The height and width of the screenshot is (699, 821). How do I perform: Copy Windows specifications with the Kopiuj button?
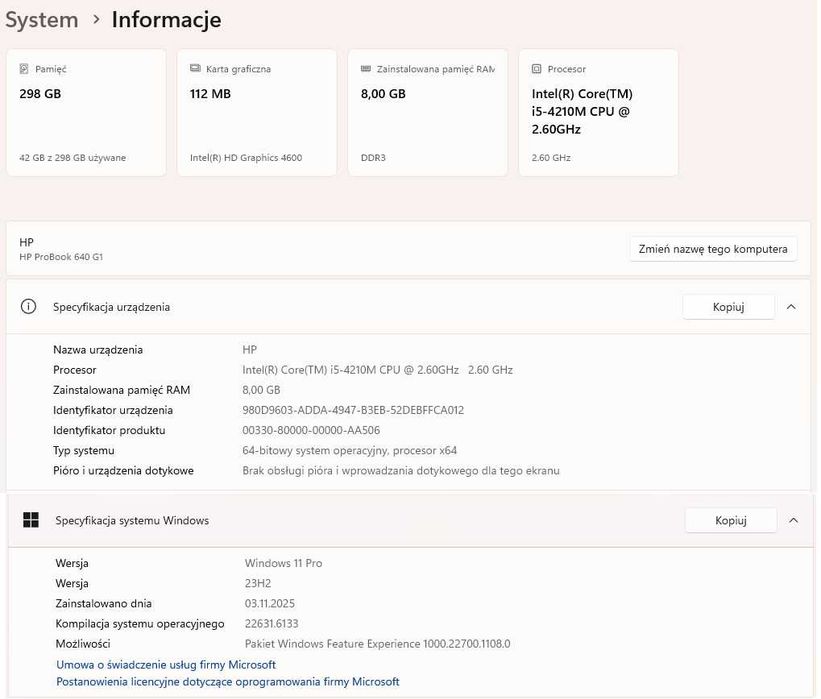(x=731, y=520)
